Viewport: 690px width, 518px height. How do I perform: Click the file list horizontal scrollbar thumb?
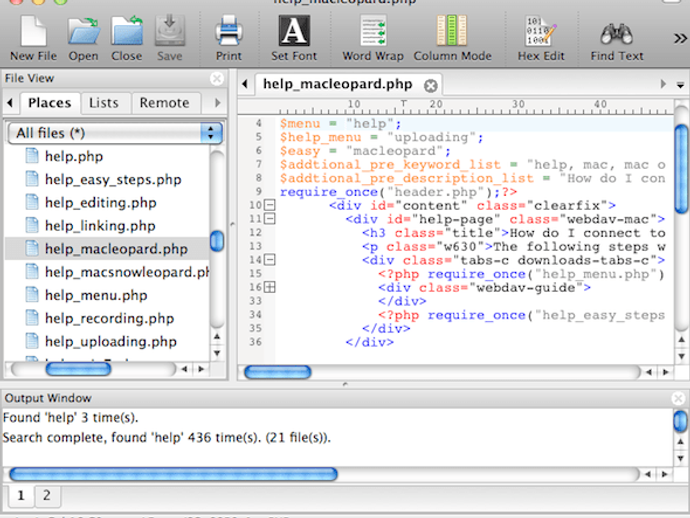coord(78,369)
